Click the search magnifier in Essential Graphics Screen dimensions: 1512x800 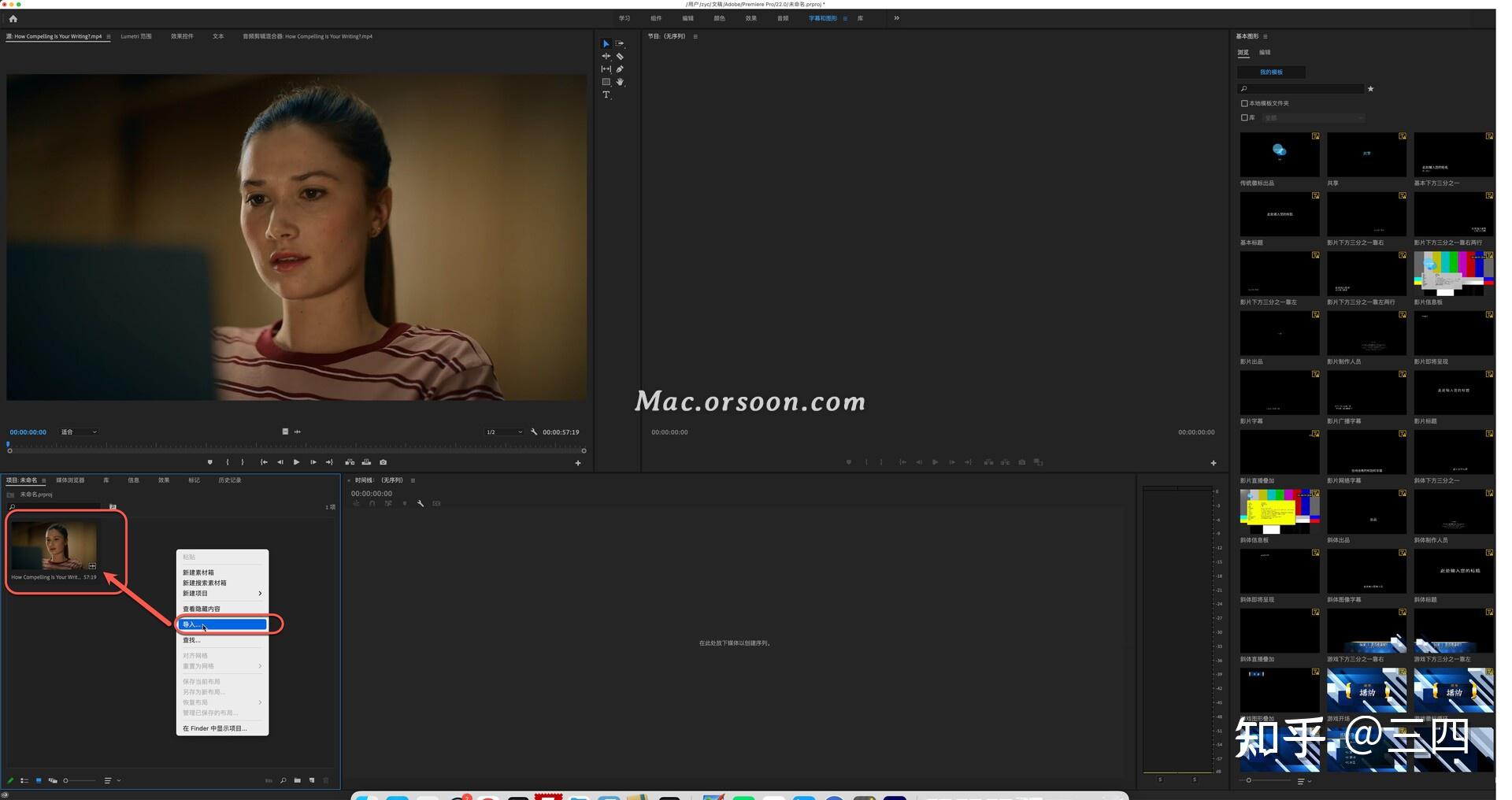click(x=1243, y=89)
